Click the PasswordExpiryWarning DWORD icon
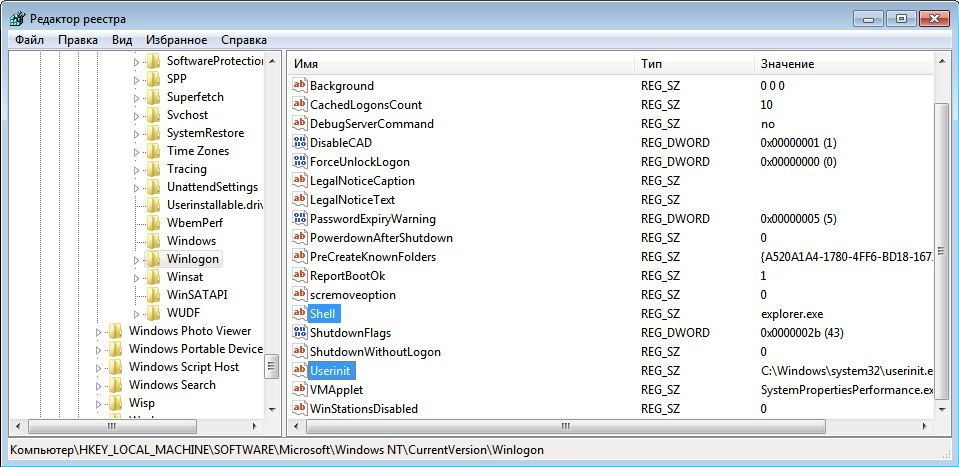 click(299, 219)
